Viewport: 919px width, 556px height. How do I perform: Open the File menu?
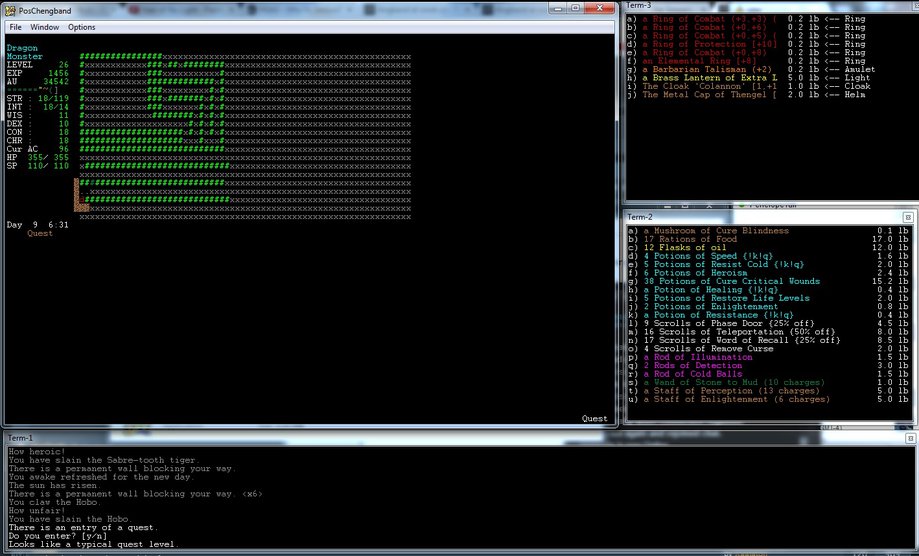[16, 27]
